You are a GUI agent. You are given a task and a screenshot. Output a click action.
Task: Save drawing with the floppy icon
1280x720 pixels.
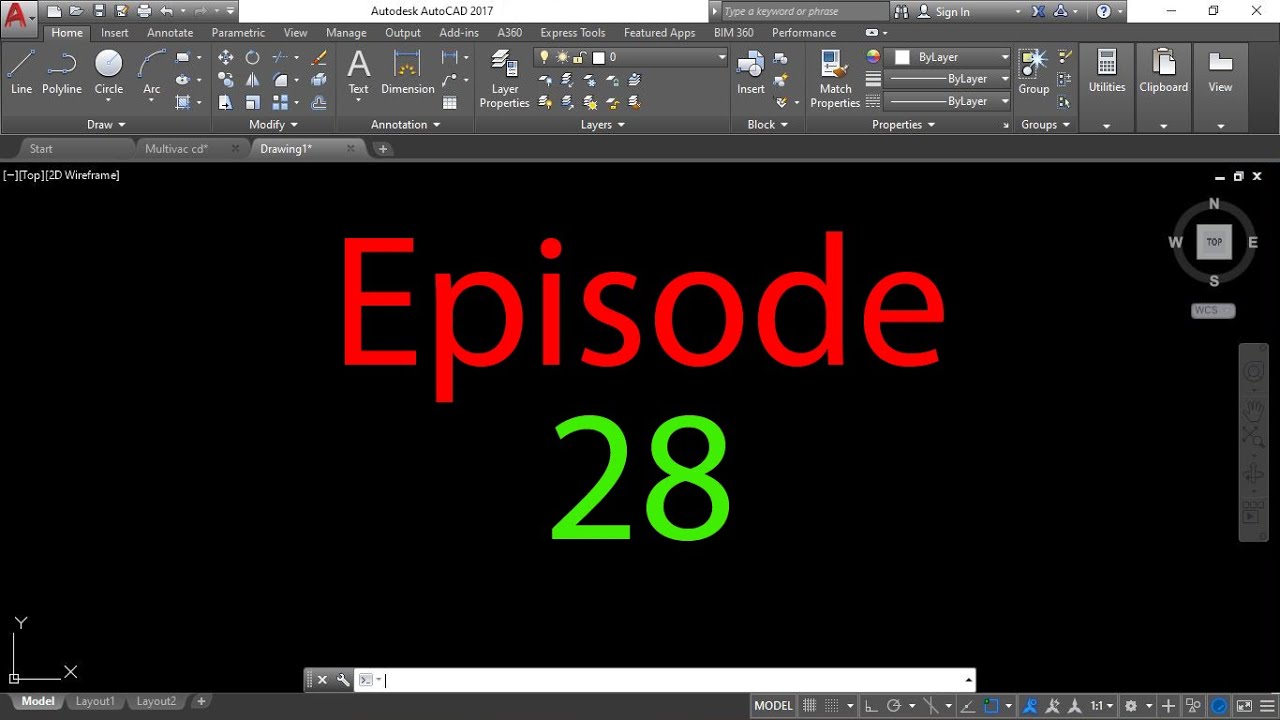99,11
